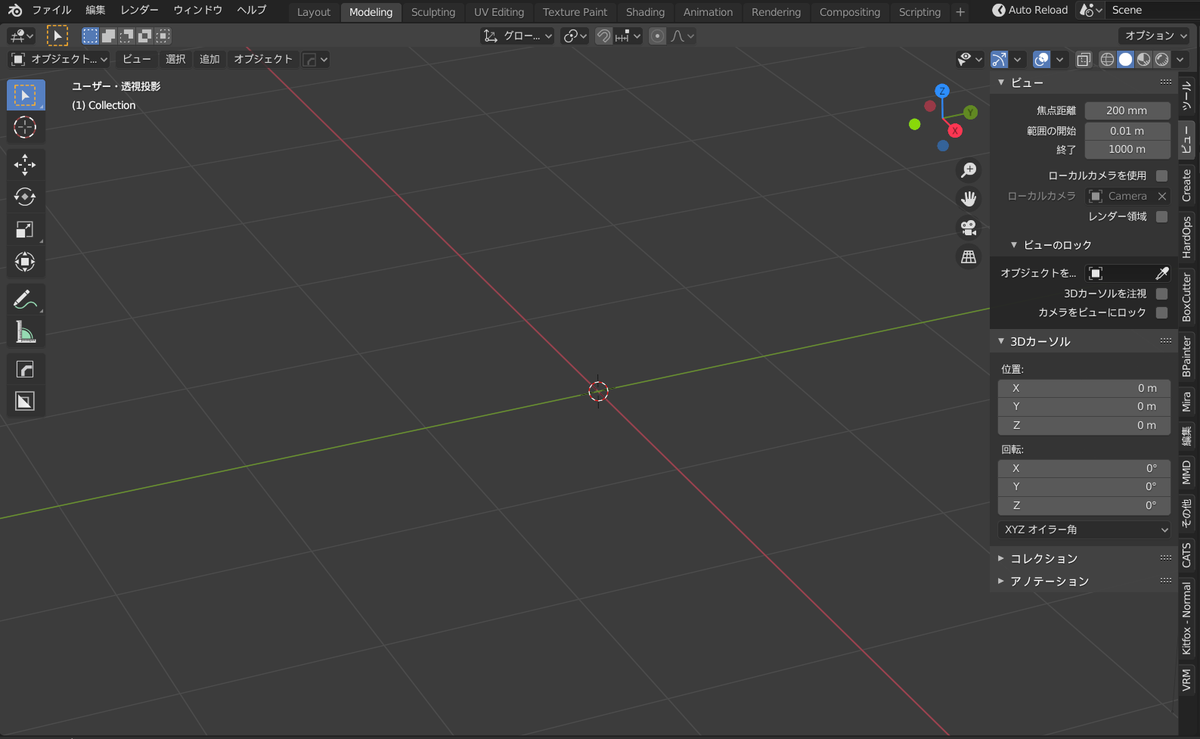Image resolution: width=1200 pixels, height=739 pixels.
Task: Enable Lock Camera to View checkbox
Action: [1161, 313]
